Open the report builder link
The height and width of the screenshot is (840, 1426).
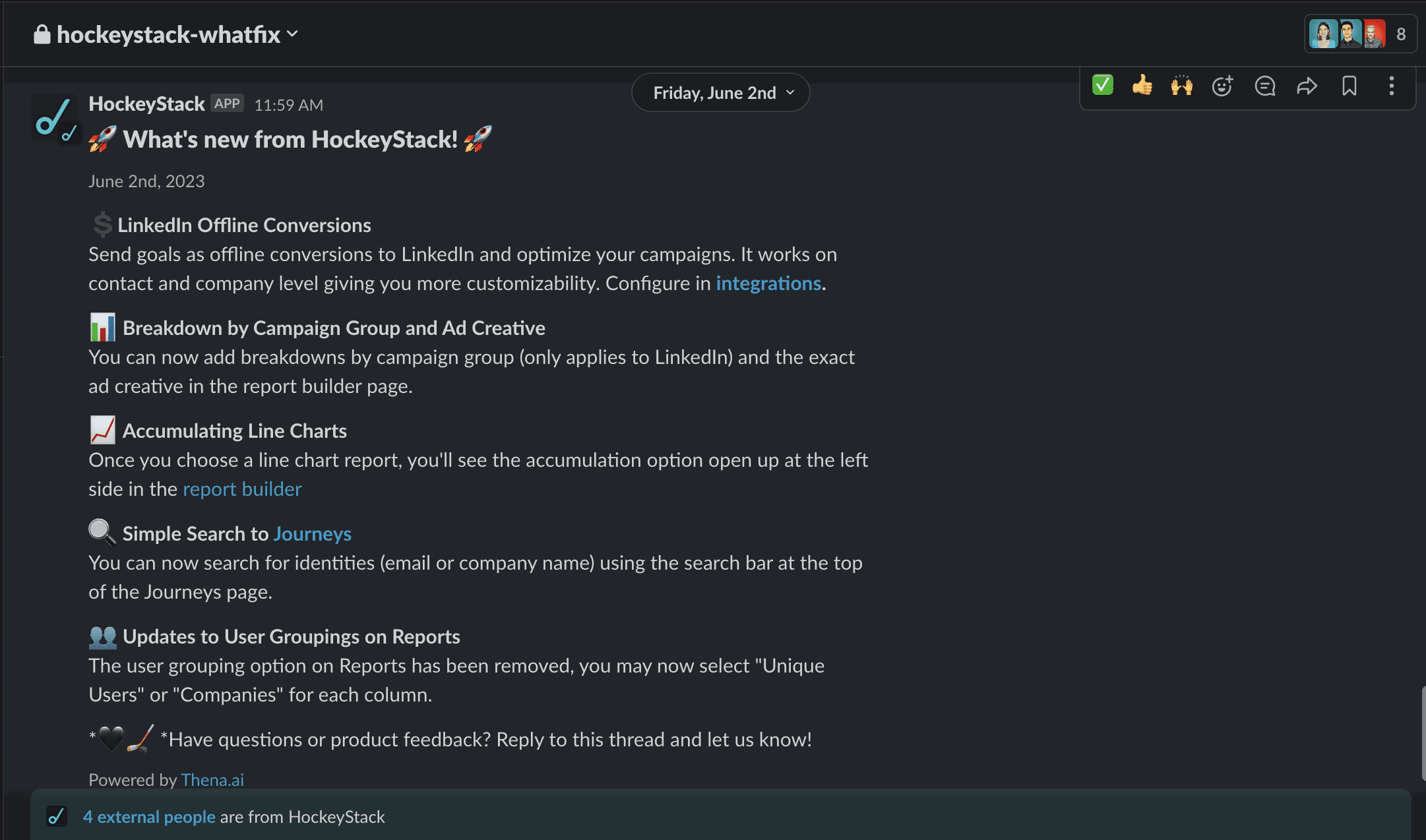pyautogui.click(x=242, y=489)
